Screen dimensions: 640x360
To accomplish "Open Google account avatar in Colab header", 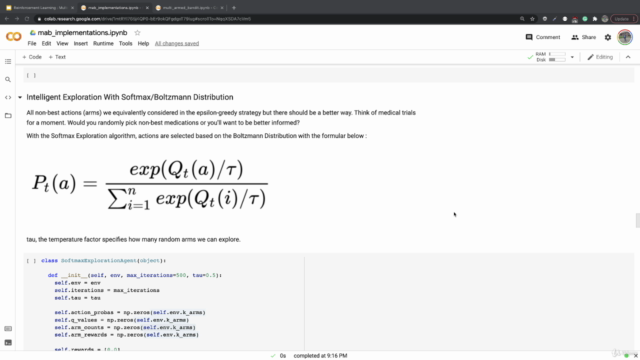I will [624, 37].
